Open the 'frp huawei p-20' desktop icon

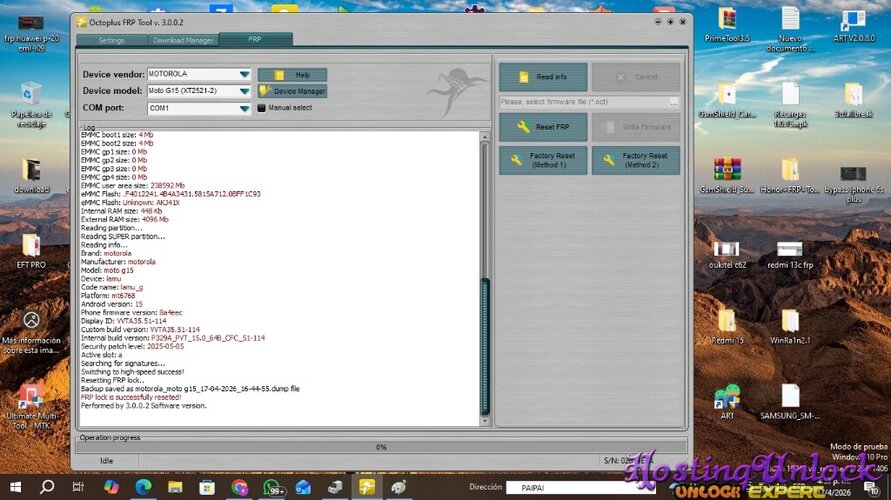[x=31, y=34]
